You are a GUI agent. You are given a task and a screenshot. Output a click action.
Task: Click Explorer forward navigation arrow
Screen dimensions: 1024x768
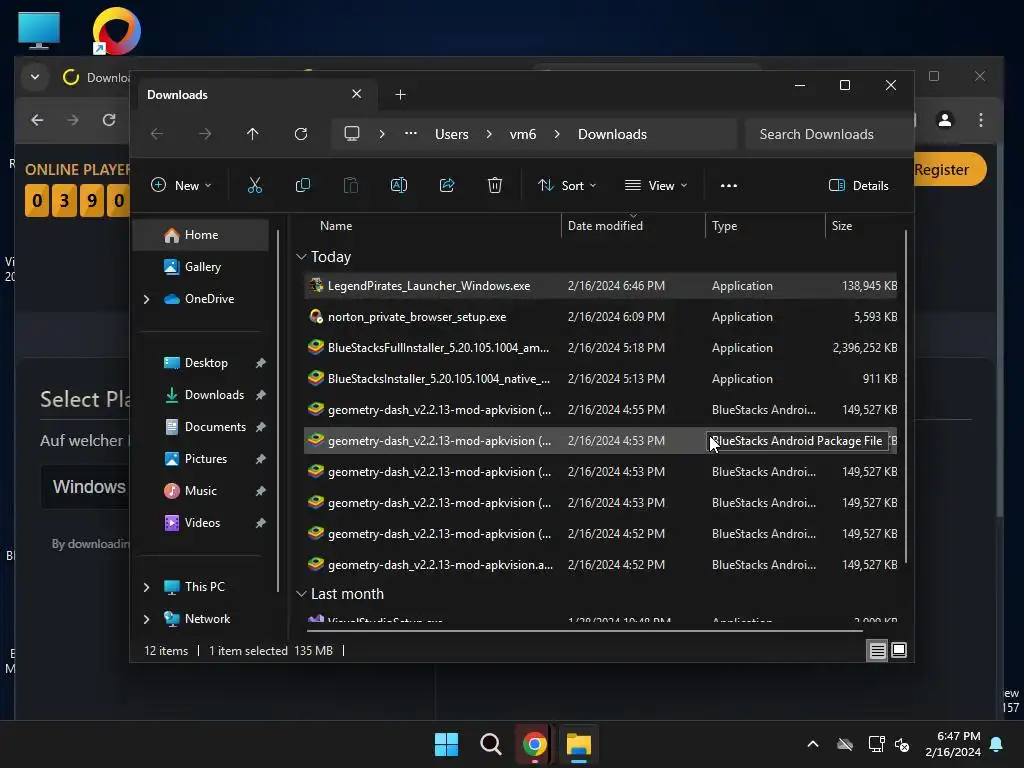[205, 134]
